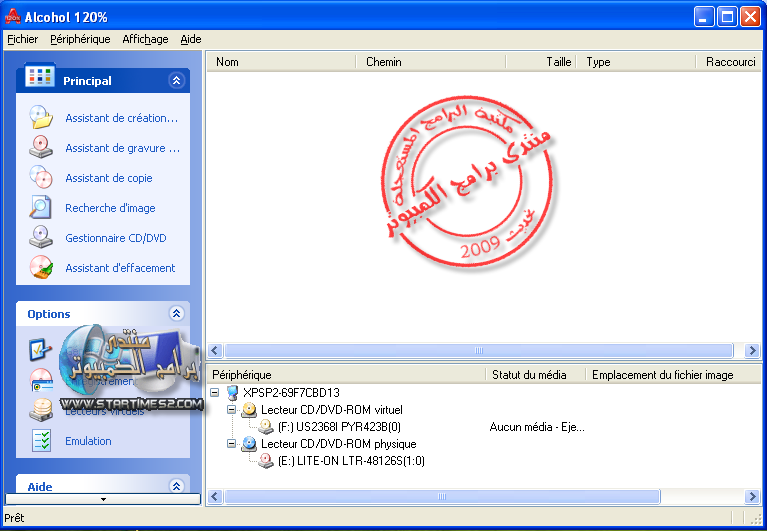Launch Assistant de création link

(121, 118)
